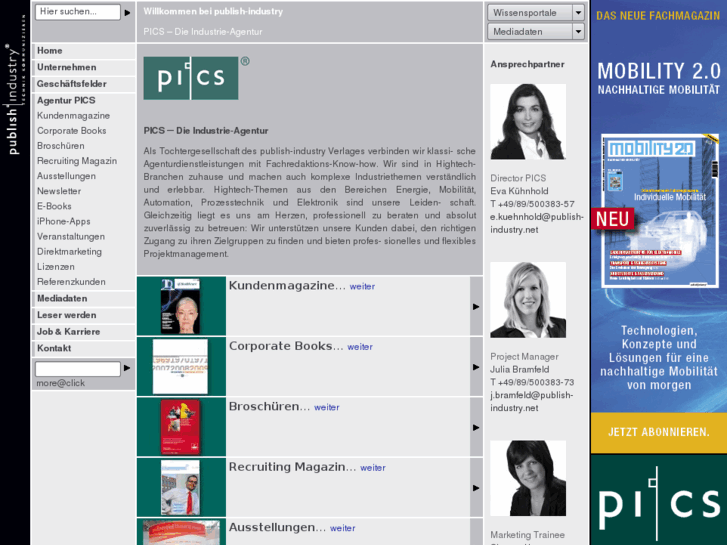The height and width of the screenshot is (545, 727).
Task: Click weiter link next to Ausstellungen
Action: click(343, 528)
